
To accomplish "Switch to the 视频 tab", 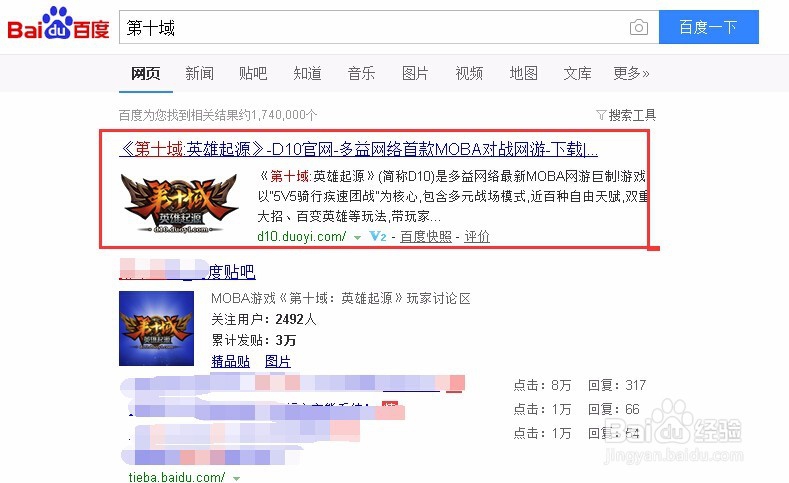I will click(x=469, y=73).
